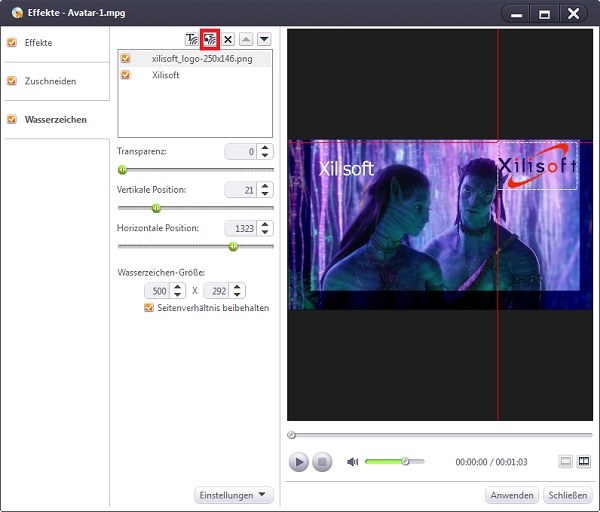Increase watermark width value
Viewport: 600px width, 512px height.
177,287
